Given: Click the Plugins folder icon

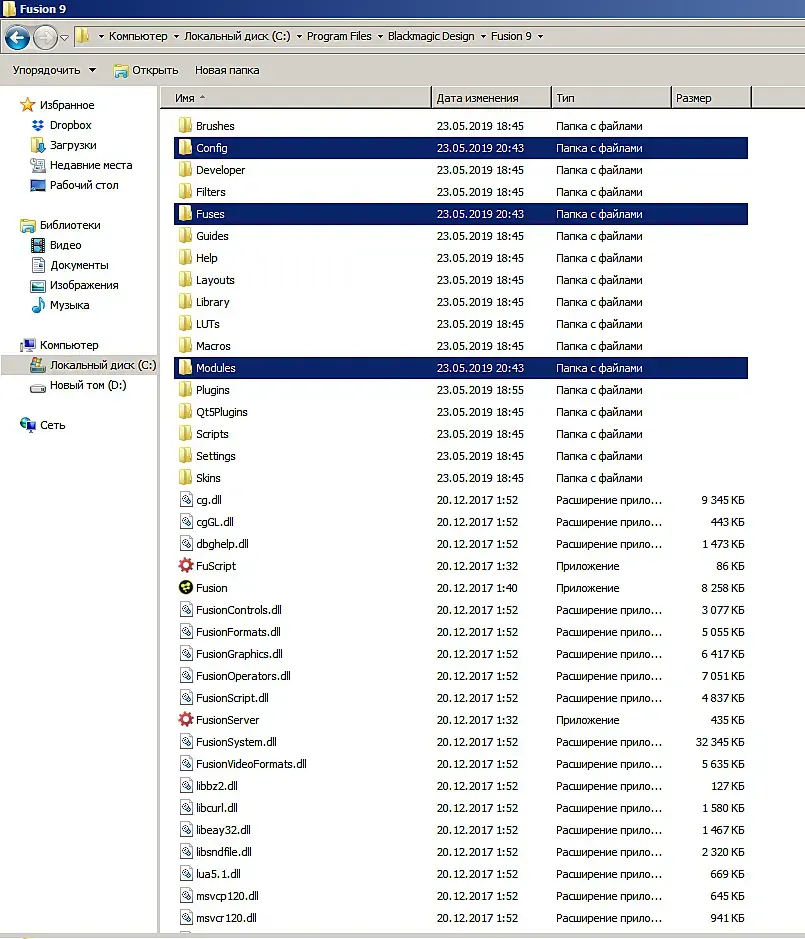Looking at the screenshot, I should pyautogui.click(x=185, y=390).
